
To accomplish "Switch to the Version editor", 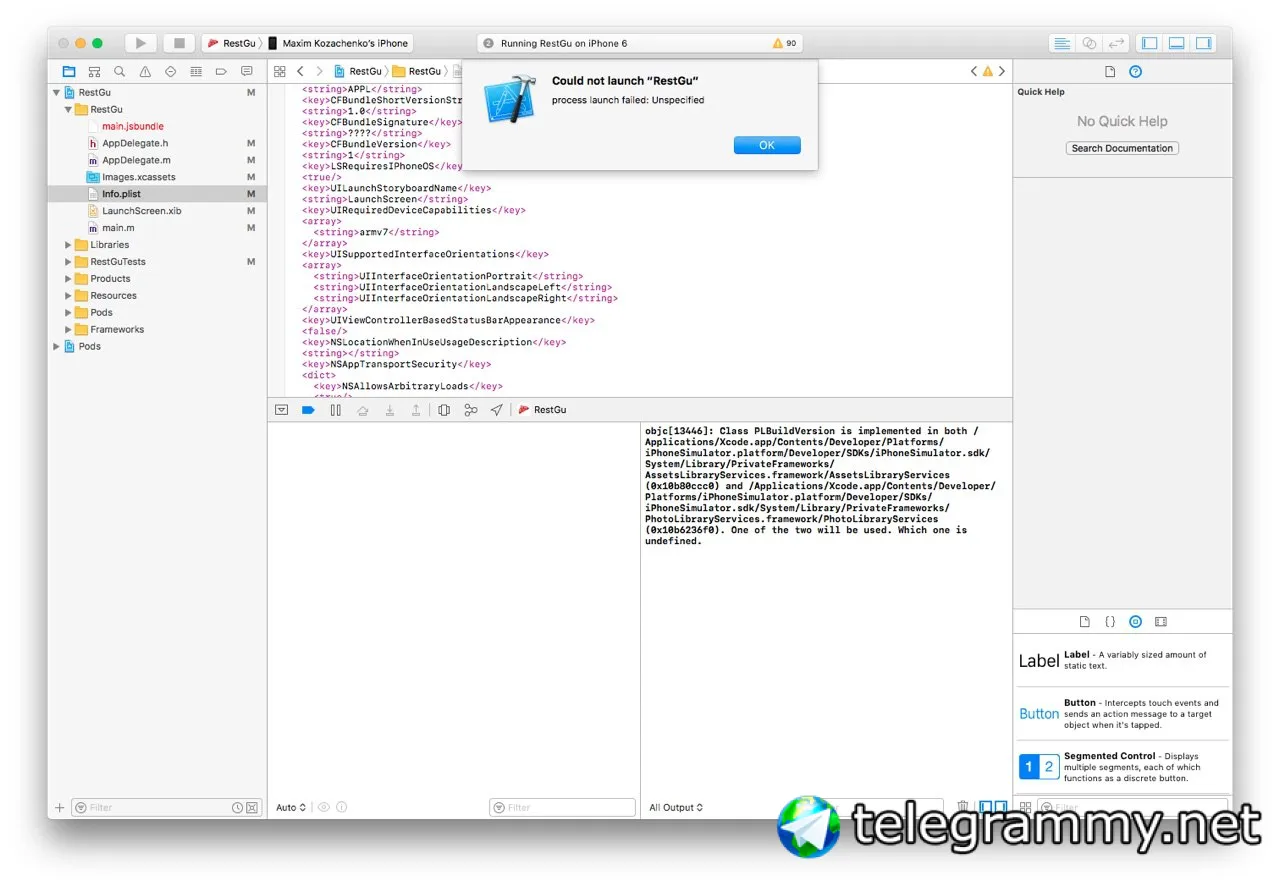I will [x=1116, y=43].
